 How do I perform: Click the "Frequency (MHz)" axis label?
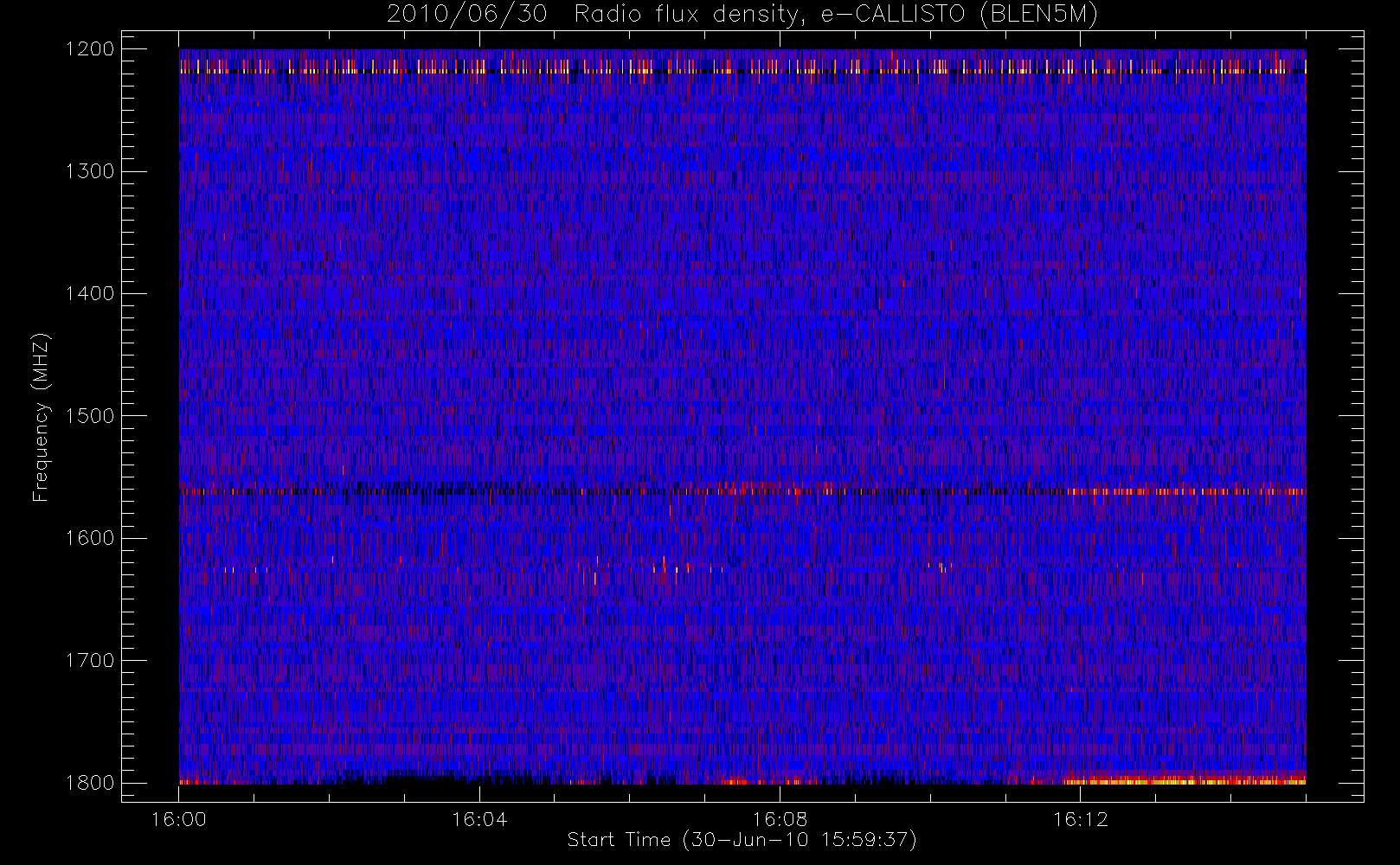[x=41, y=417]
